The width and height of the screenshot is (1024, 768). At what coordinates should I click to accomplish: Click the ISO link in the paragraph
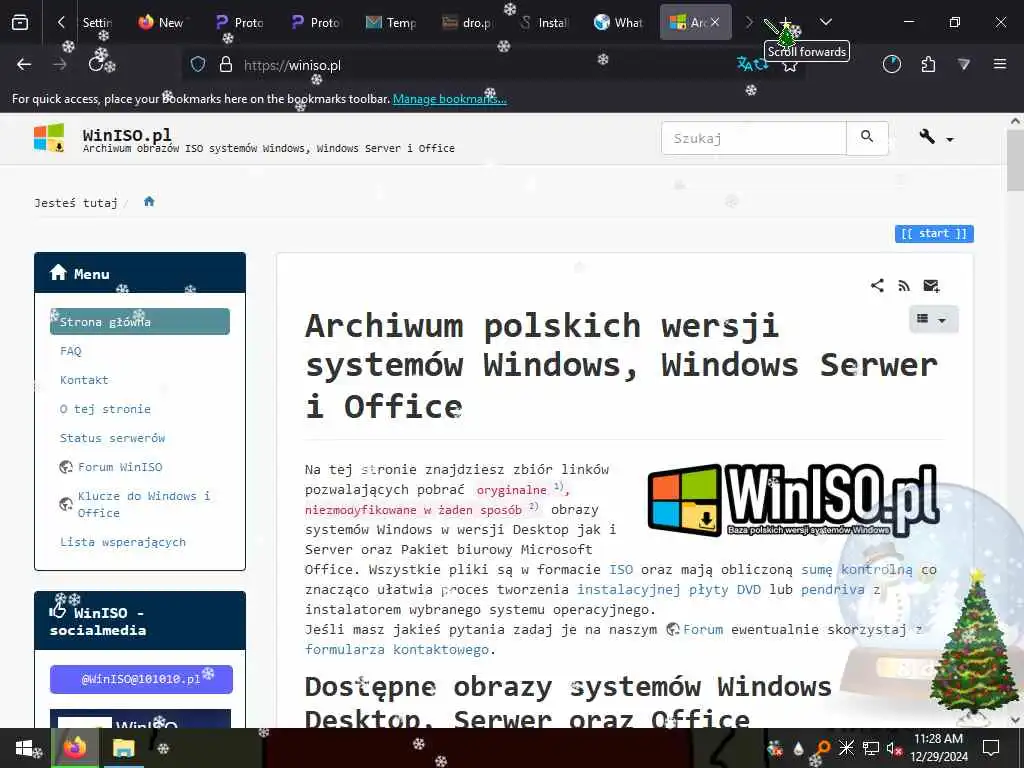(620, 569)
